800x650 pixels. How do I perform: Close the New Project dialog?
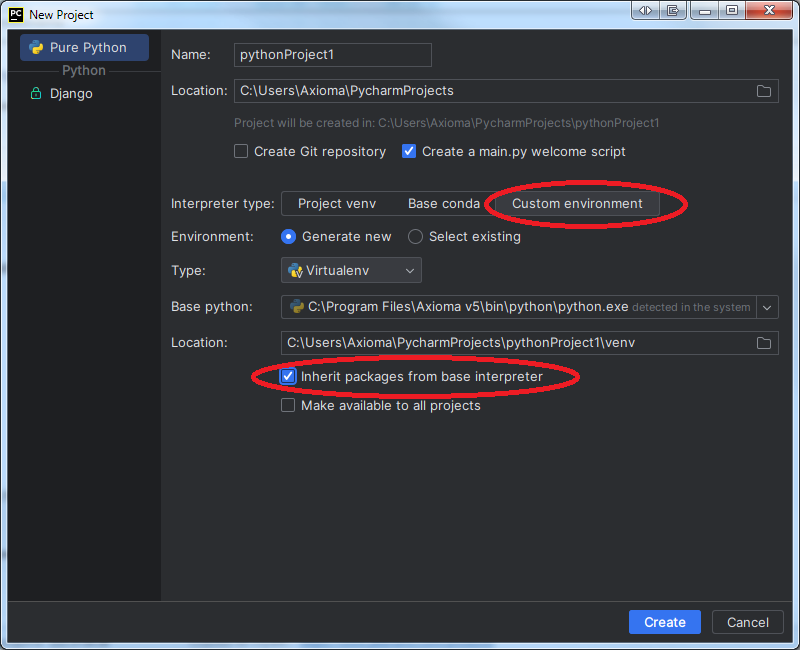[x=769, y=10]
